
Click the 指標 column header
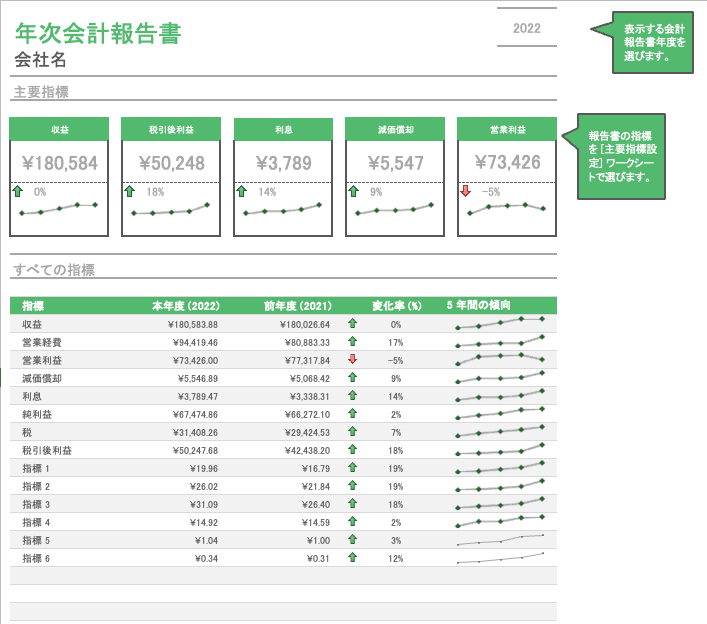(33, 306)
